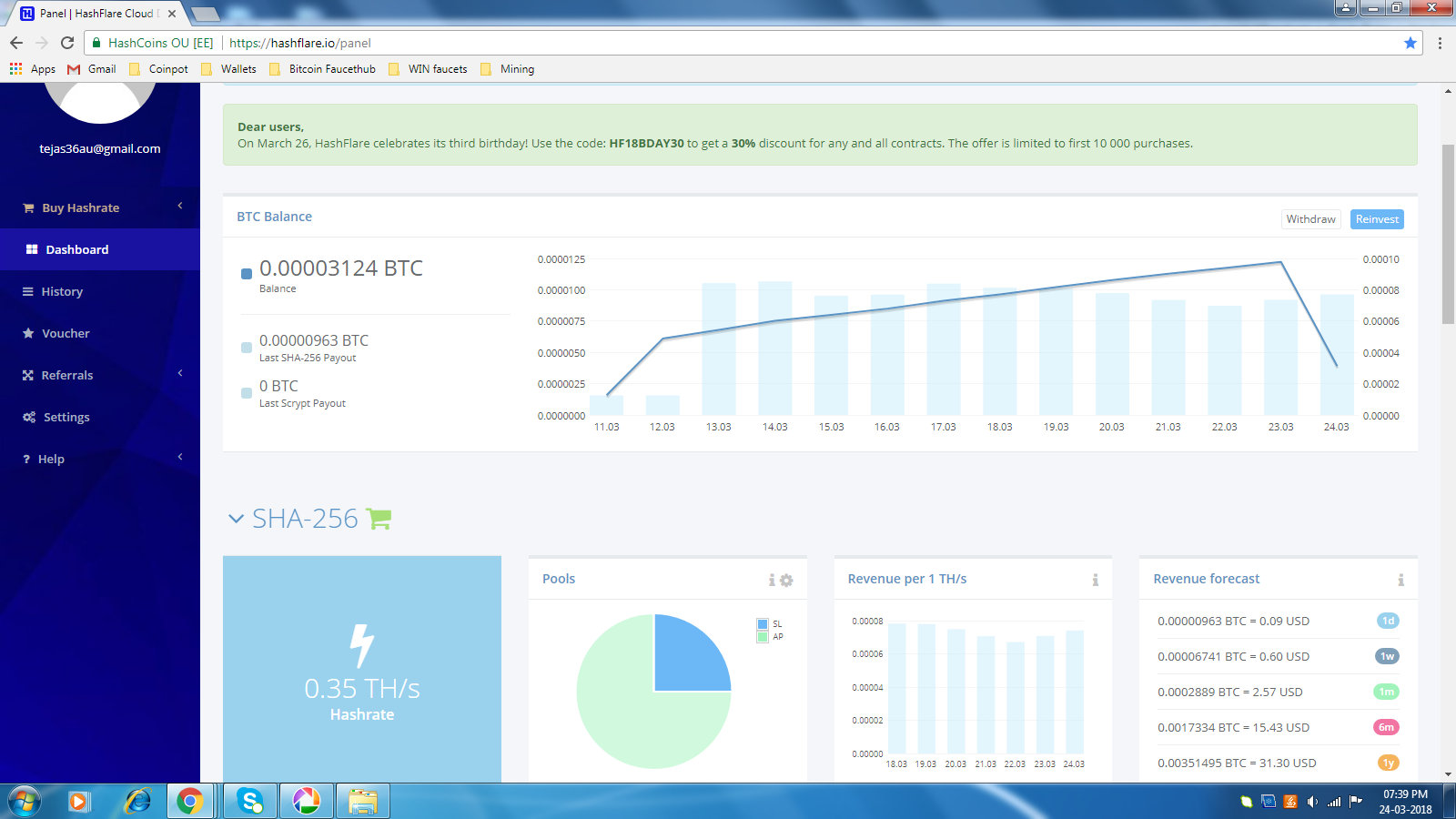Bookmark this page with the star icon
This screenshot has height=819, width=1456.
click(x=1410, y=43)
